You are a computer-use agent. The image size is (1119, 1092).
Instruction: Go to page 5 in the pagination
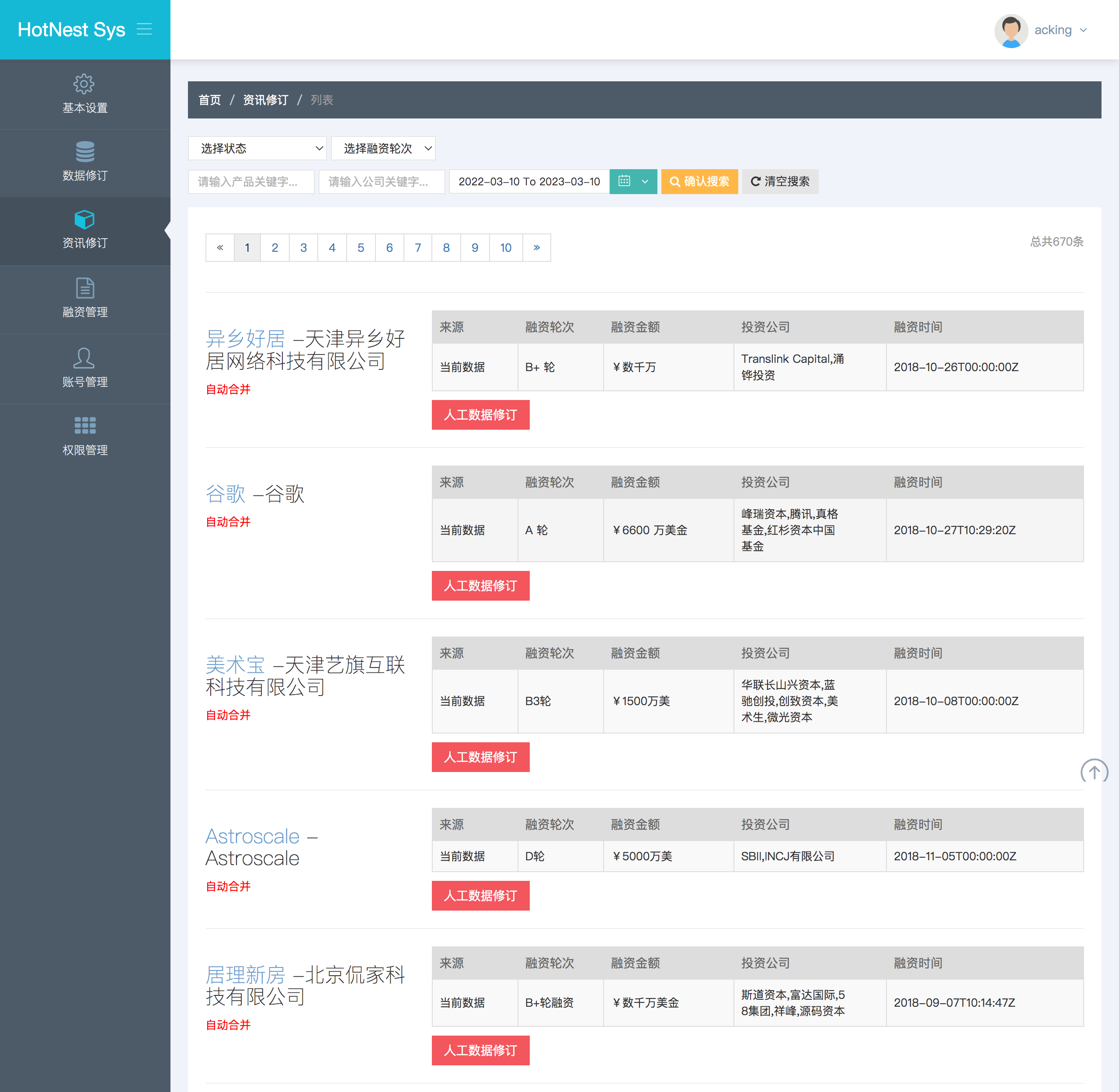click(x=360, y=248)
